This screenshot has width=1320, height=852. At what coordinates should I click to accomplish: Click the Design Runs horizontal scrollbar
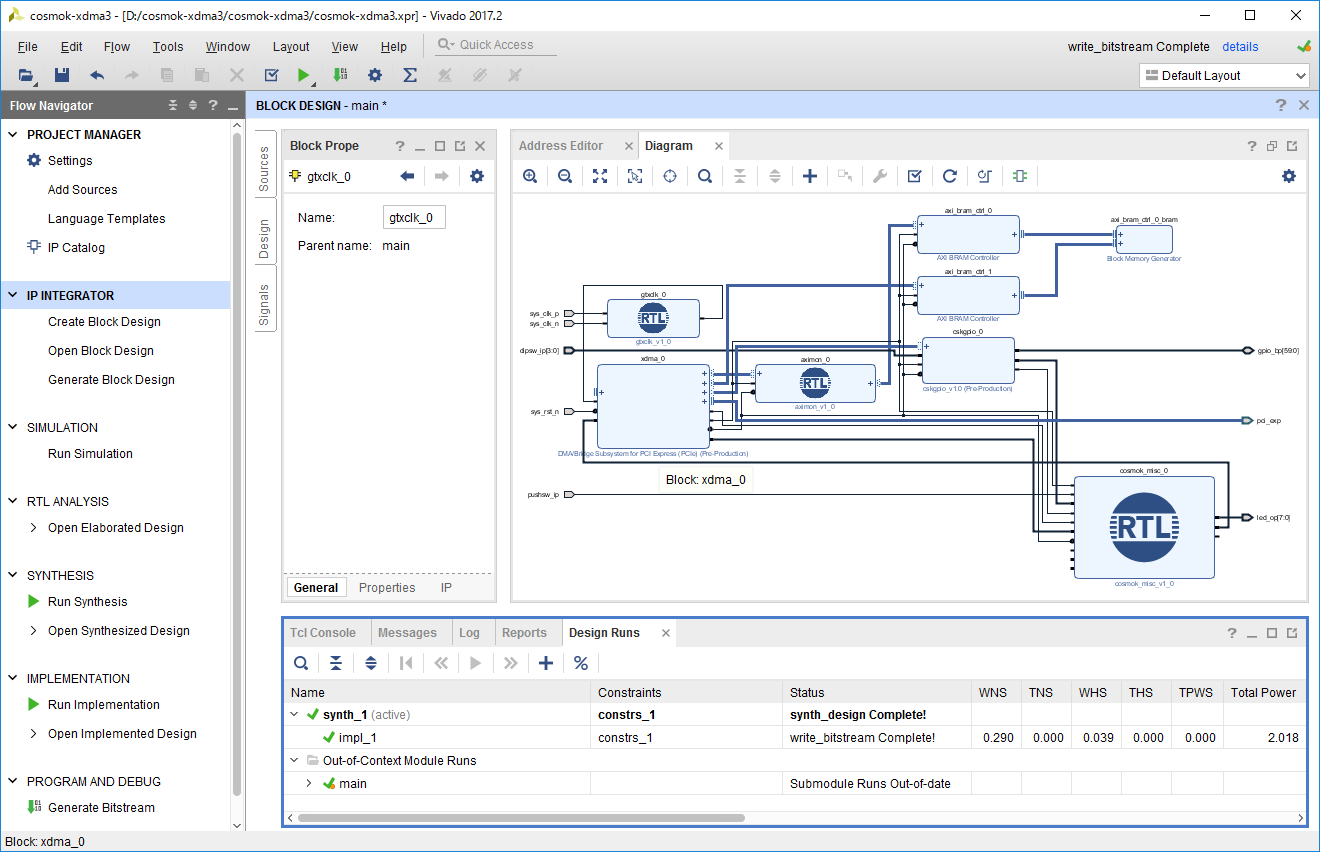point(520,818)
